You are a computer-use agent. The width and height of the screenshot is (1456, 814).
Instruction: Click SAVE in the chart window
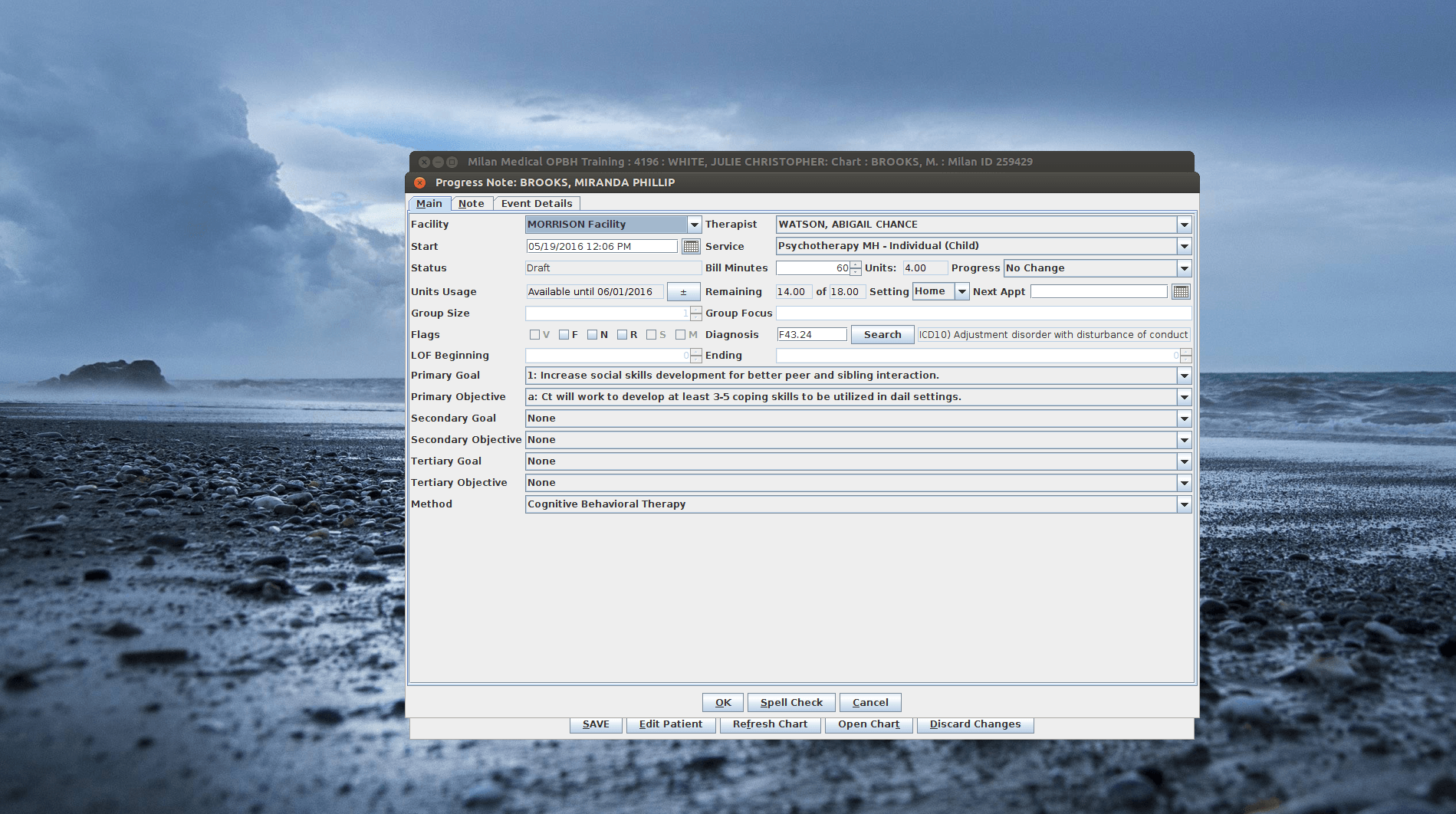596,724
